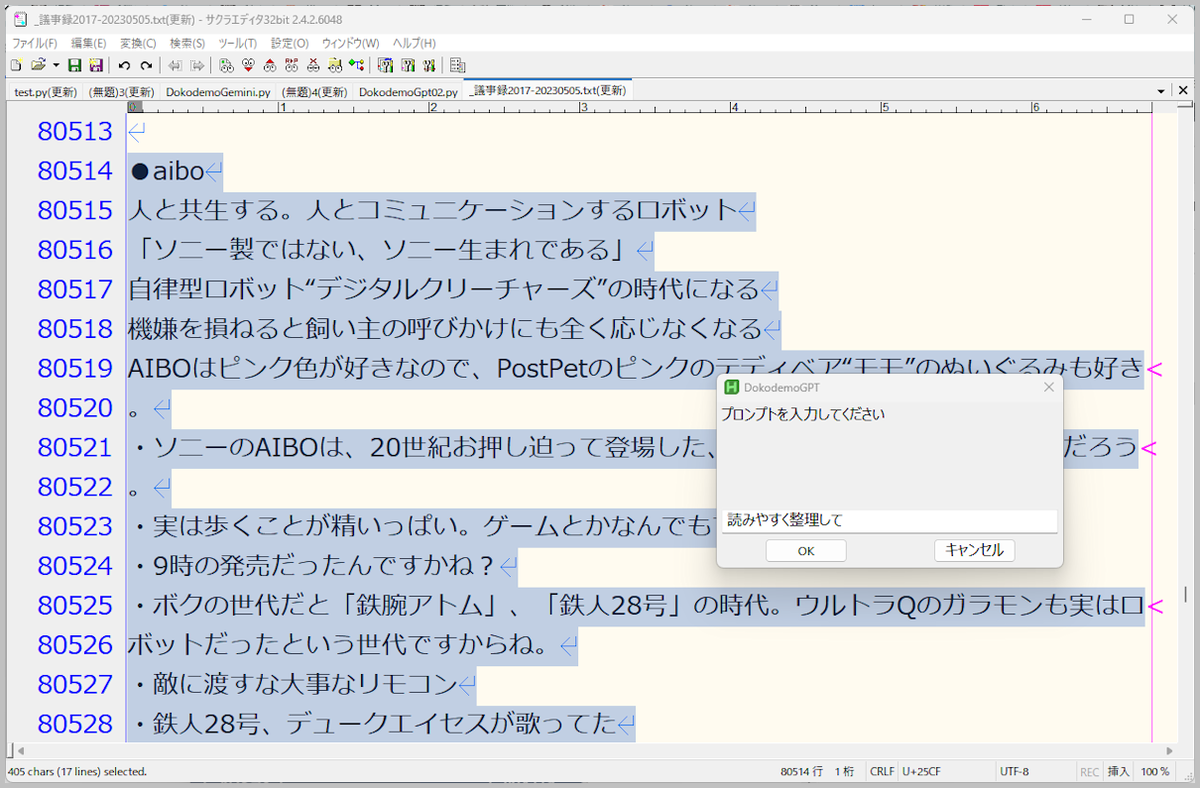The height and width of the screenshot is (788, 1200).
Task: Open the tab list dropdown arrow
Action: pos(1163,91)
